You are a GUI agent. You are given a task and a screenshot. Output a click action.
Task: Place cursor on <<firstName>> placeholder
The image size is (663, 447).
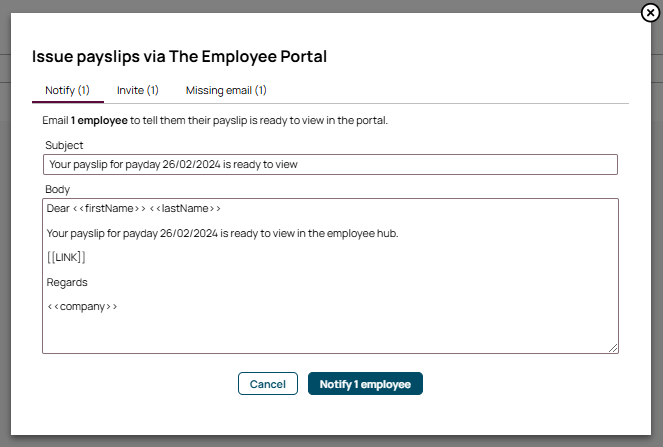click(109, 208)
